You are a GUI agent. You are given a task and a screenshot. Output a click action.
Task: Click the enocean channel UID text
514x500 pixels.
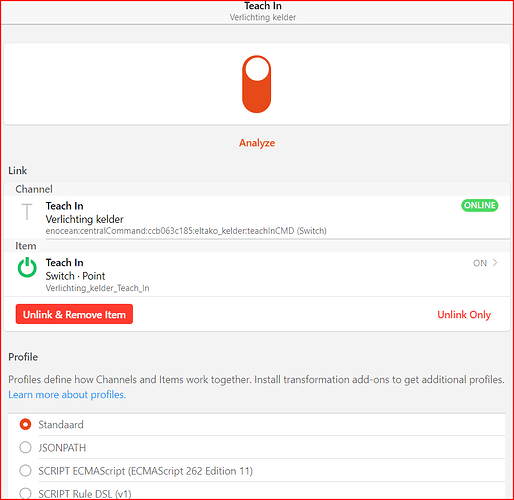click(186, 231)
